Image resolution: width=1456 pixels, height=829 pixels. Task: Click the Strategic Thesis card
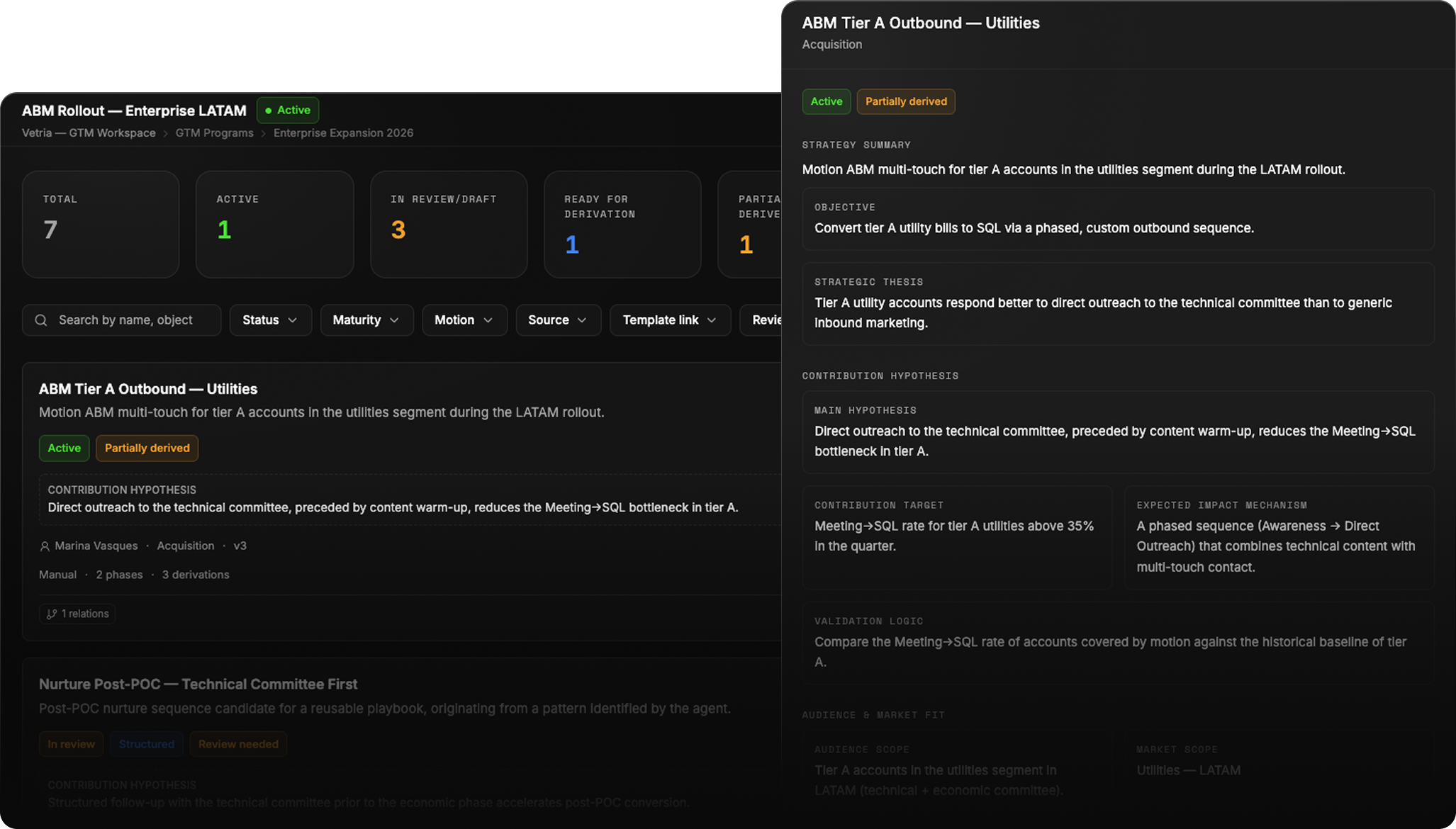tap(1118, 304)
